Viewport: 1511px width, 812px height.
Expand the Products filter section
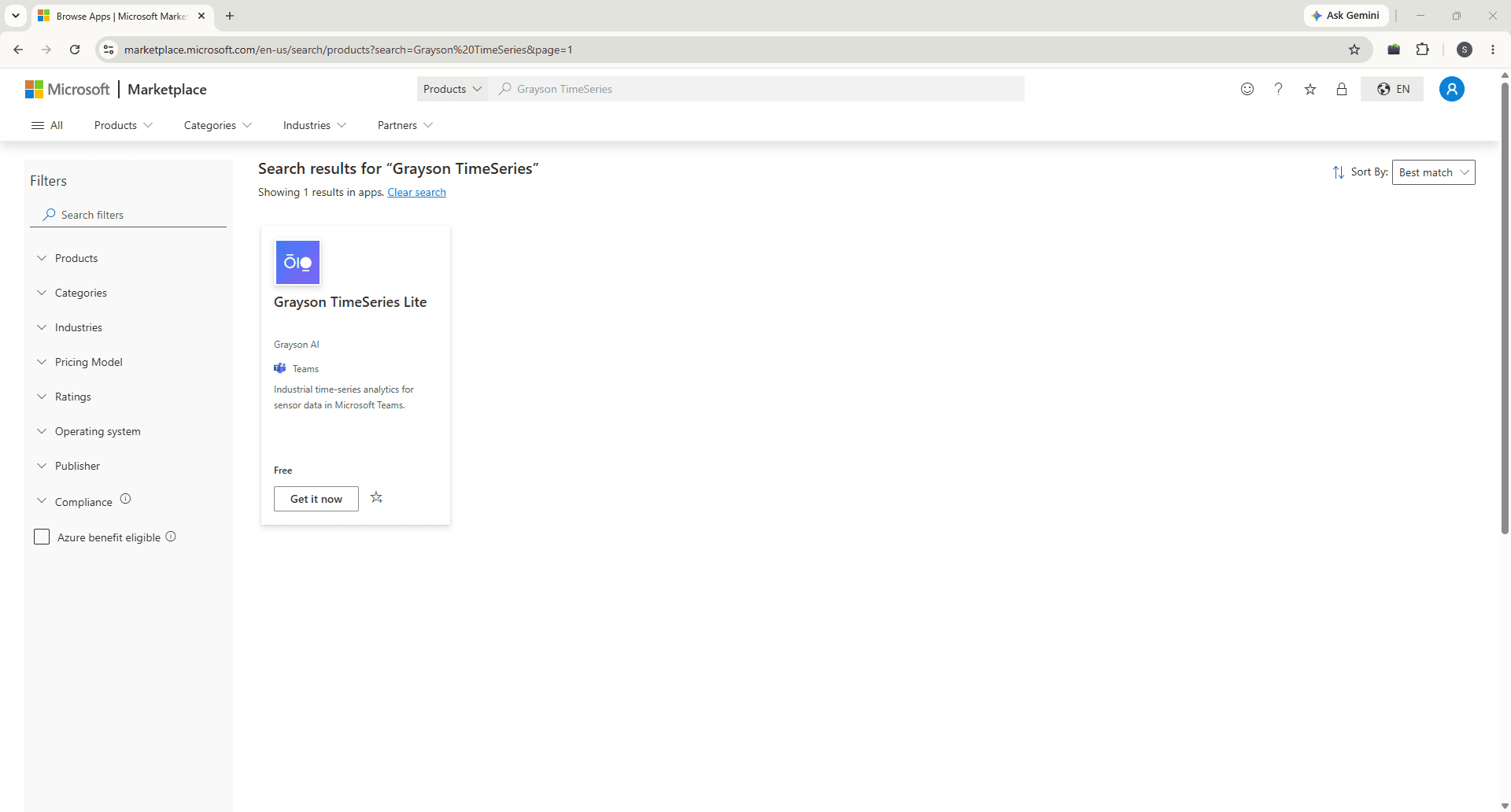tap(67, 258)
